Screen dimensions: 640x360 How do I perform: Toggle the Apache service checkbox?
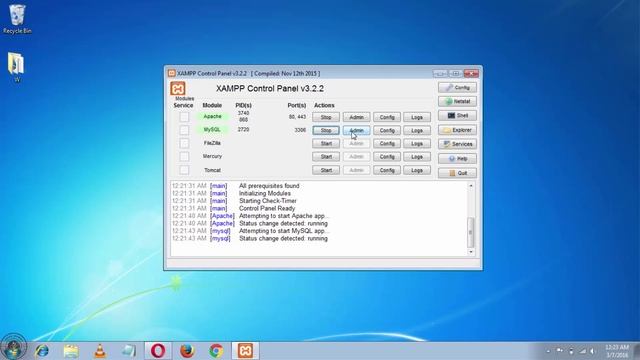[x=184, y=117]
